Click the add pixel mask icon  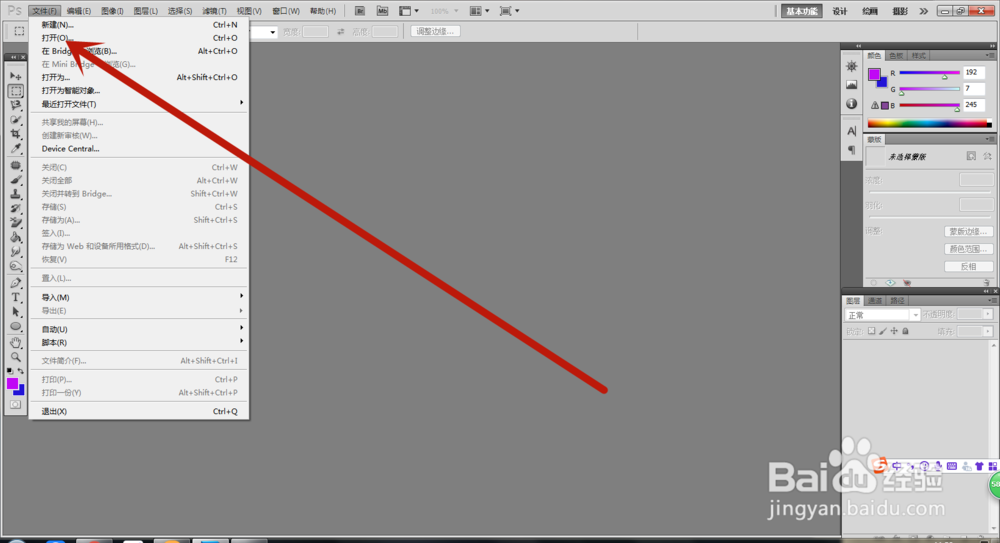[x=971, y=156]
